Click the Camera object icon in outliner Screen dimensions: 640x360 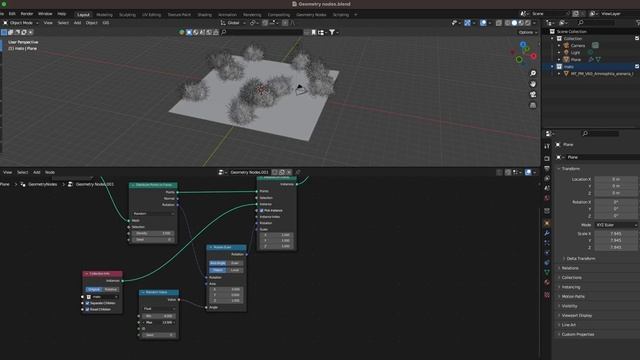click(566, 46)
